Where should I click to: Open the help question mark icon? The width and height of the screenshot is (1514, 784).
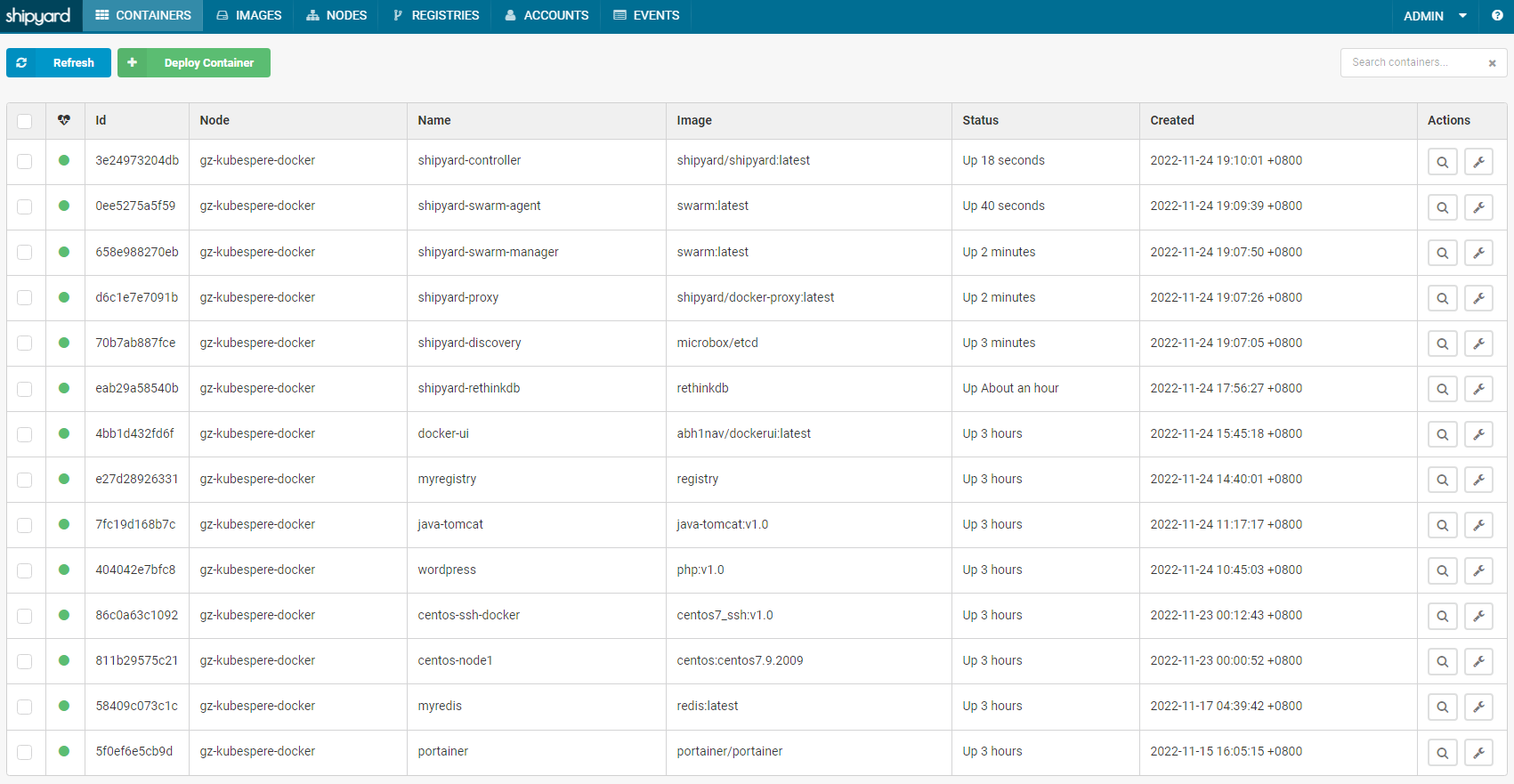click(1497, 15)
